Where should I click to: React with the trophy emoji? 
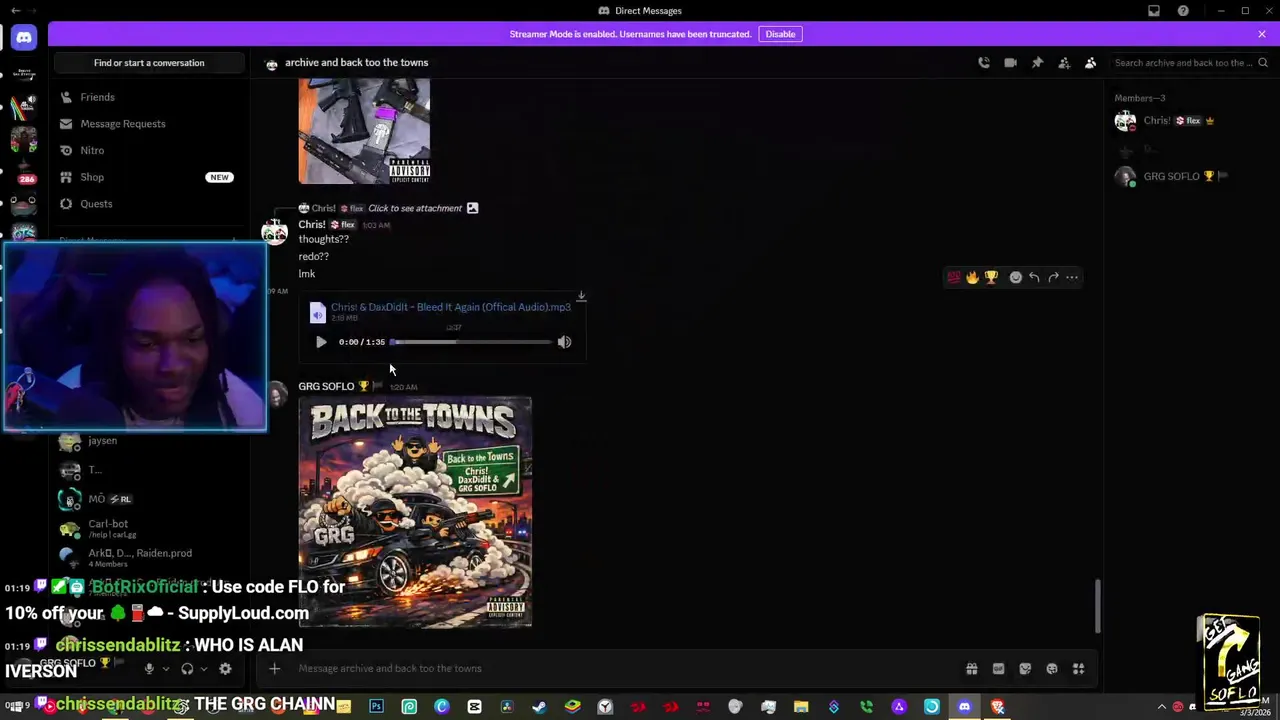991,277
